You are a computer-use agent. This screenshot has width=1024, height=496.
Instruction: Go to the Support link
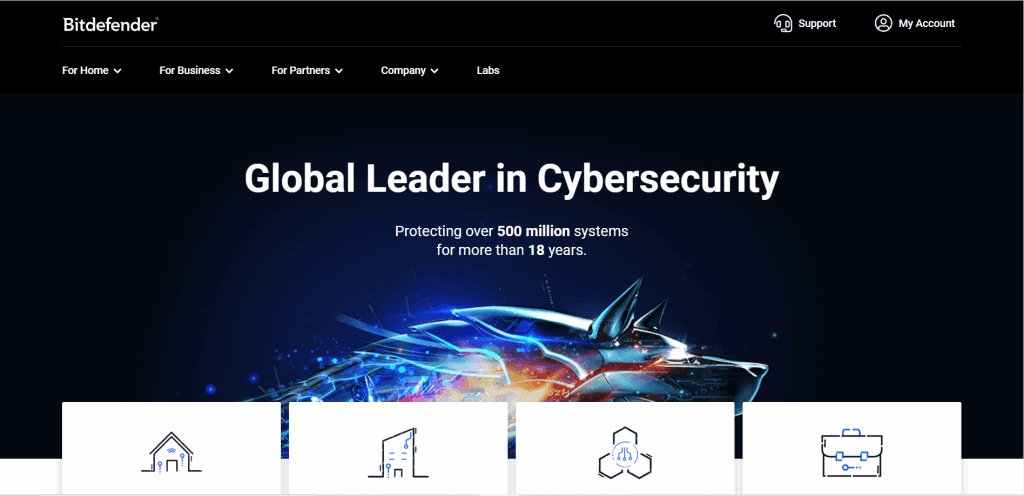(817, 23)
